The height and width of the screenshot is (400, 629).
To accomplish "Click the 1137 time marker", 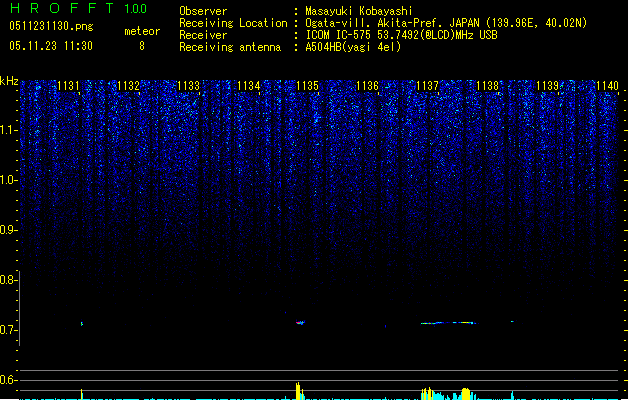I will click(428, 86).
